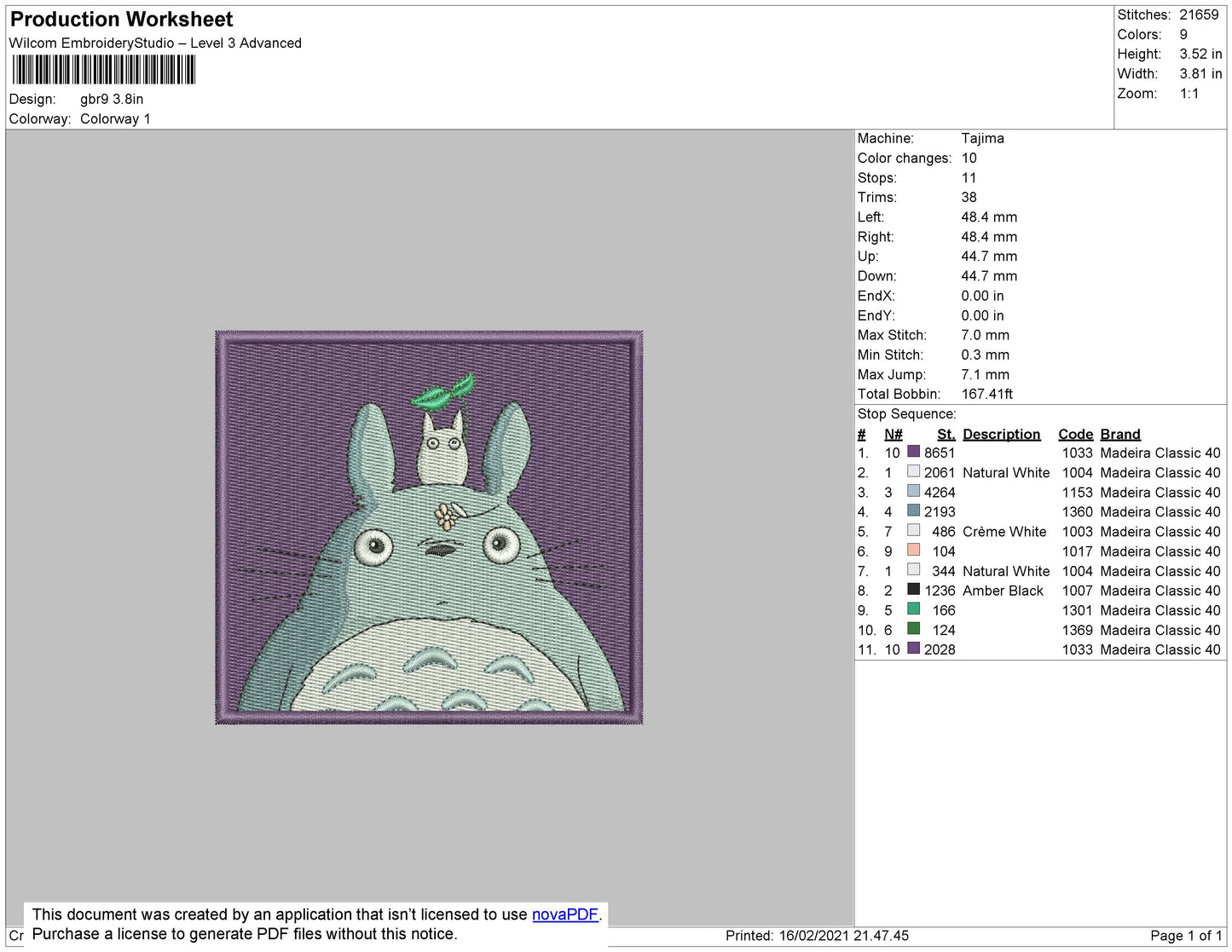Click the Code column header
This screenshot has width=1232, height=952.
[1075, 434]
